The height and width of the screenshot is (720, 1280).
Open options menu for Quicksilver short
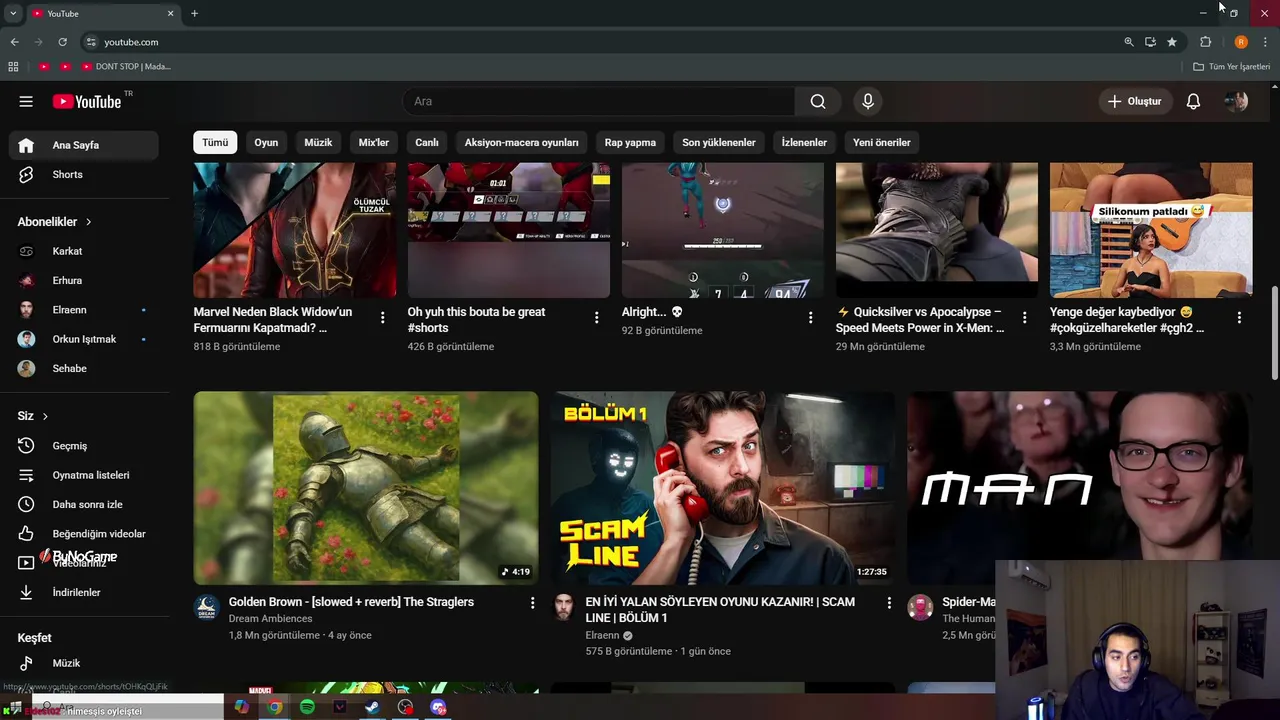pyautogui.click(x=1024, y=318)
